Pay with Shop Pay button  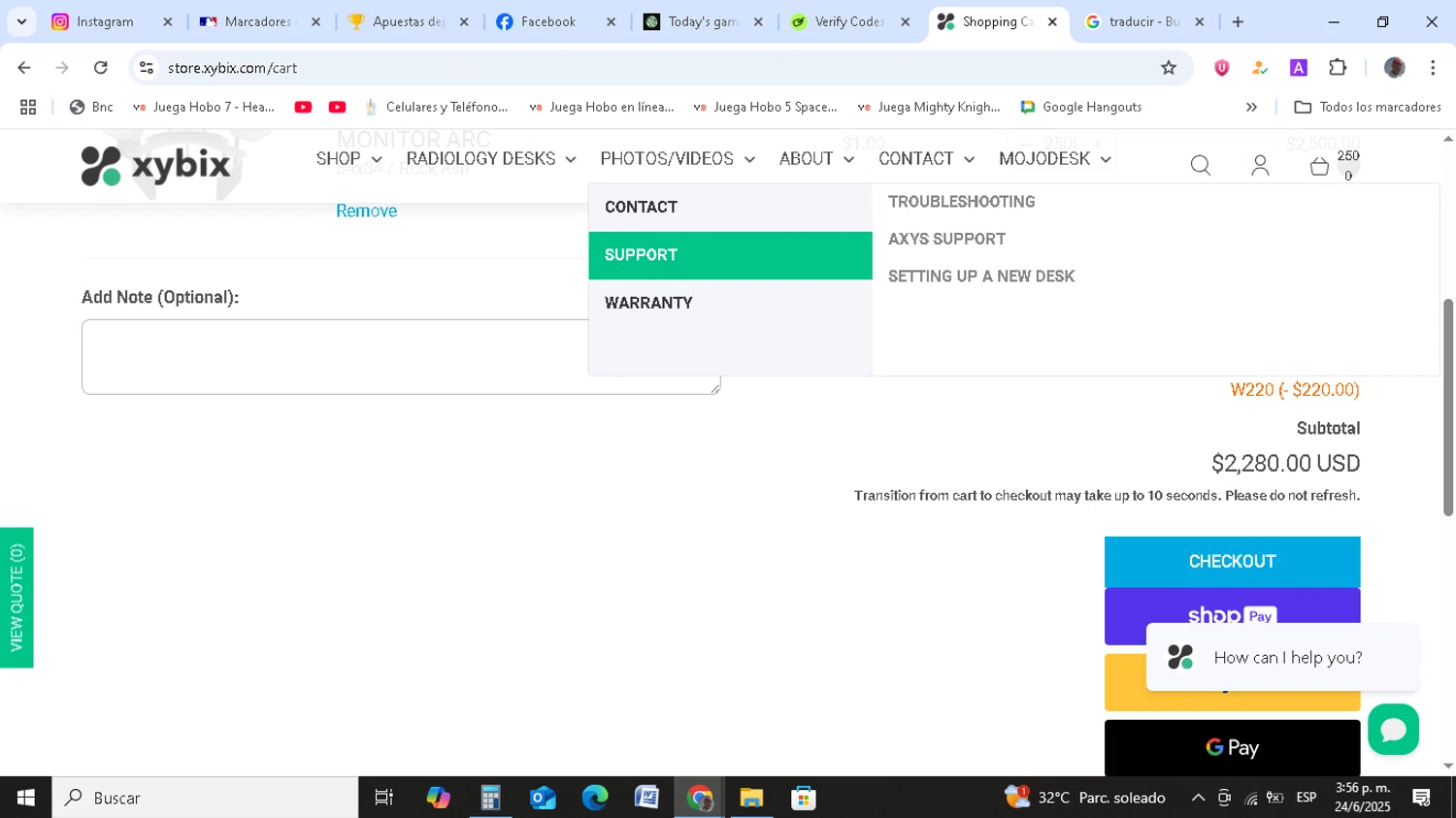pos(1232,615)
